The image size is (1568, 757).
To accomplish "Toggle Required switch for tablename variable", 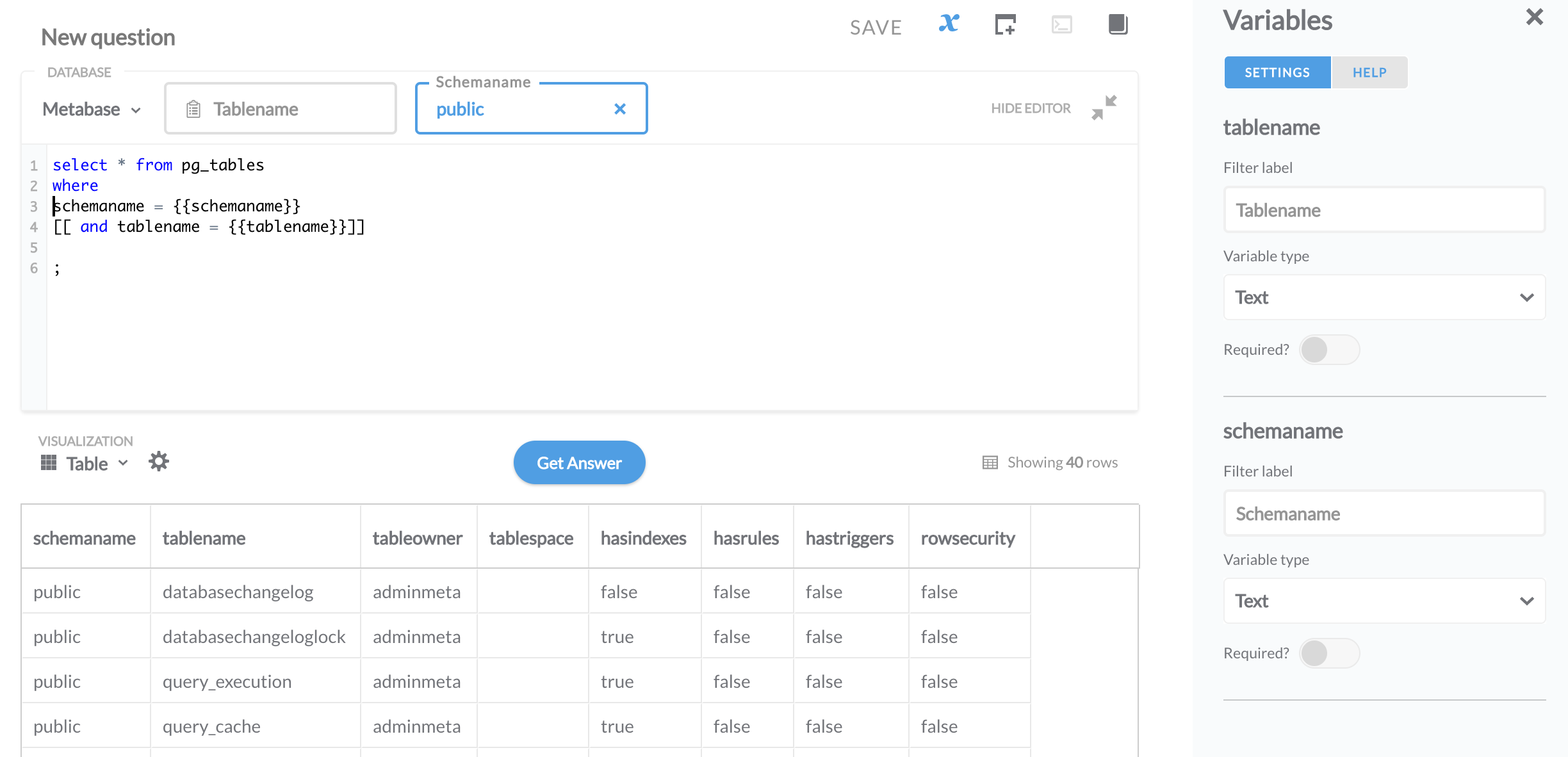I will coord(1329,350).
